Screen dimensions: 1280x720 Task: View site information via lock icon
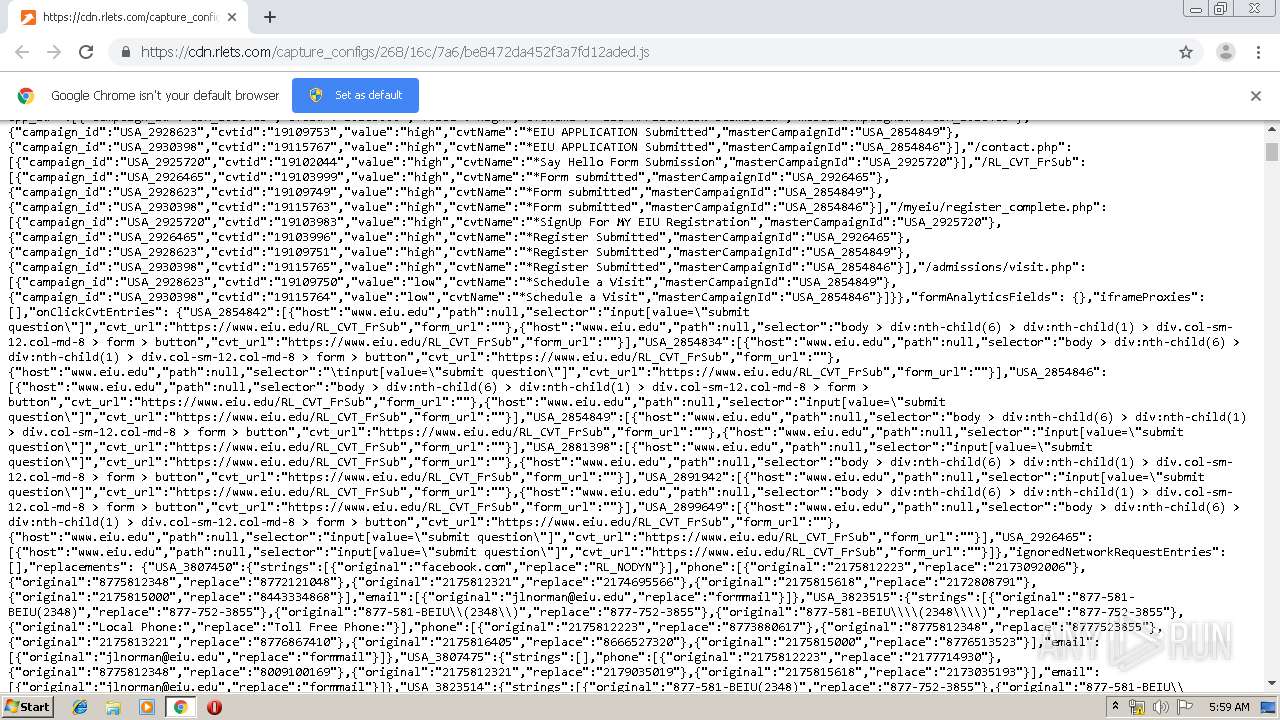[x=125, y=52]
